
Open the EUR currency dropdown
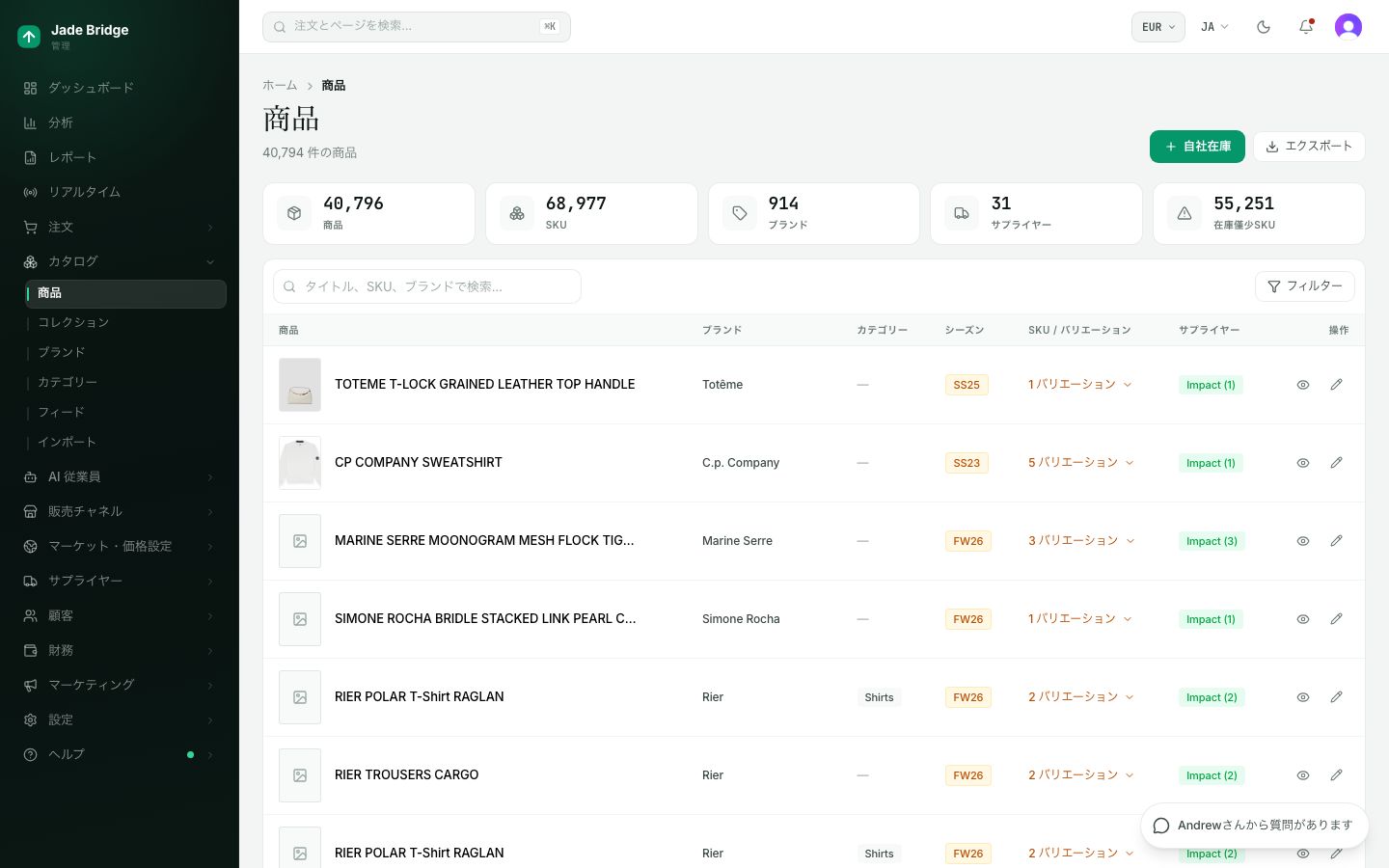[x=1157, y=27]
